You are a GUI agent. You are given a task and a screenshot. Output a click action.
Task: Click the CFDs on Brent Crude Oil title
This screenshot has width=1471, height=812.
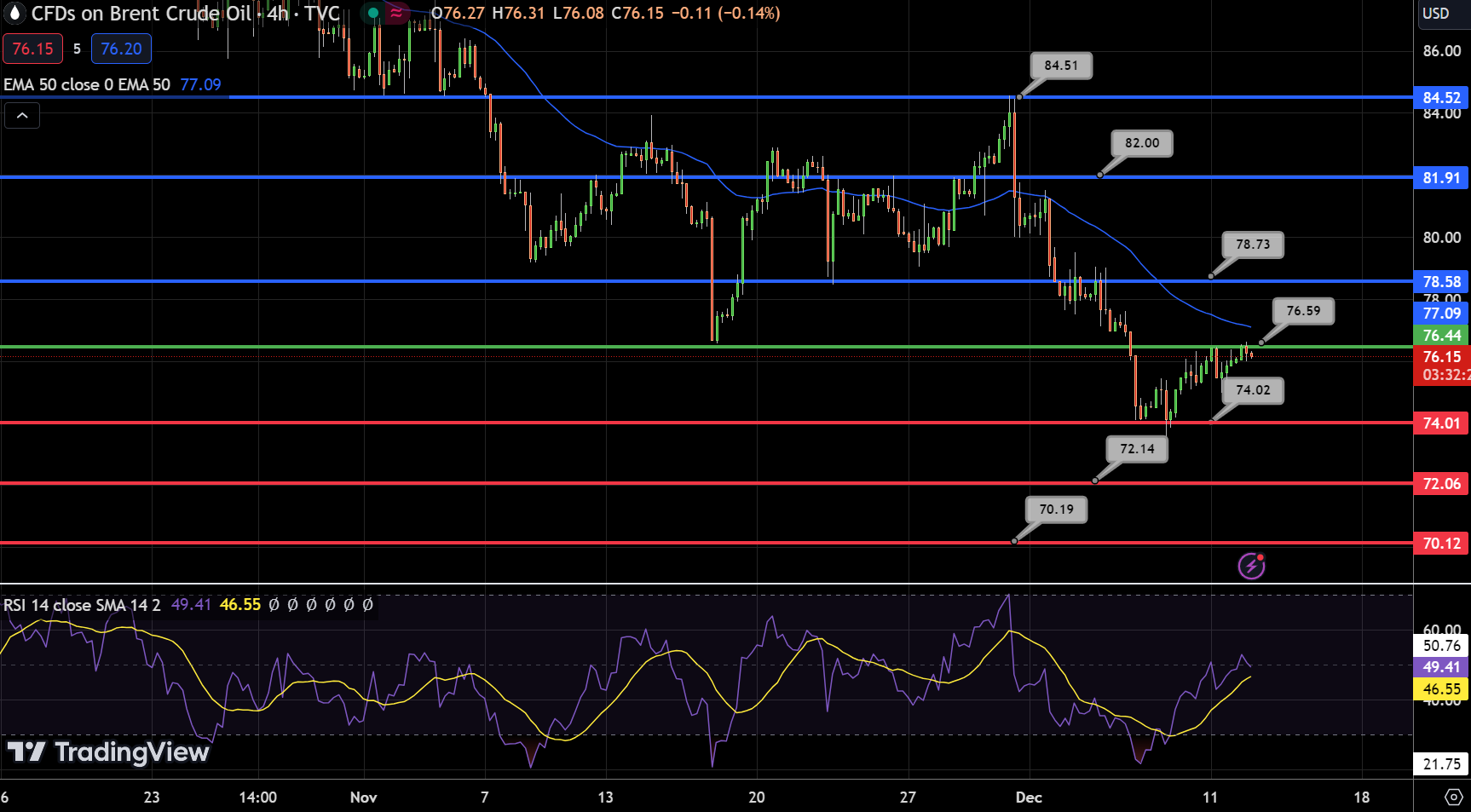141,13
